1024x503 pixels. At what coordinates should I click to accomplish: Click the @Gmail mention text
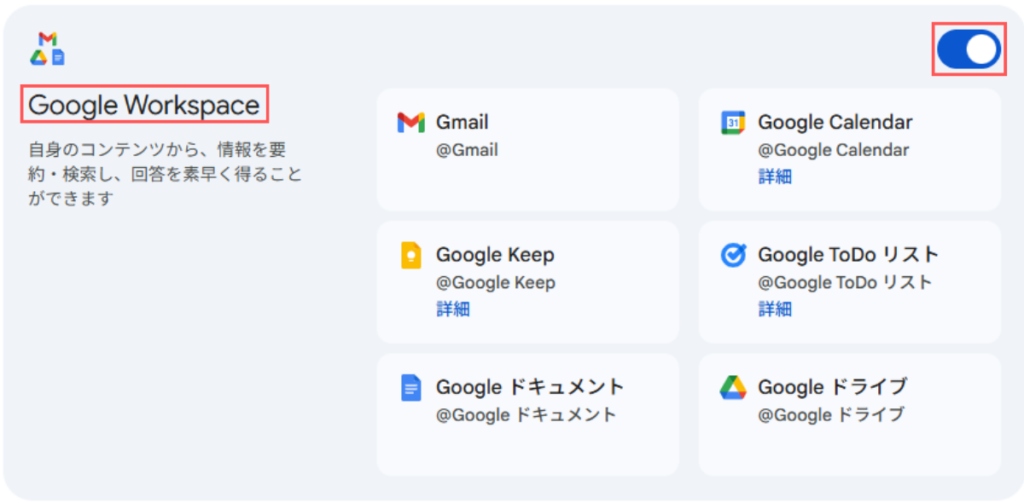(x=467, y=151)
